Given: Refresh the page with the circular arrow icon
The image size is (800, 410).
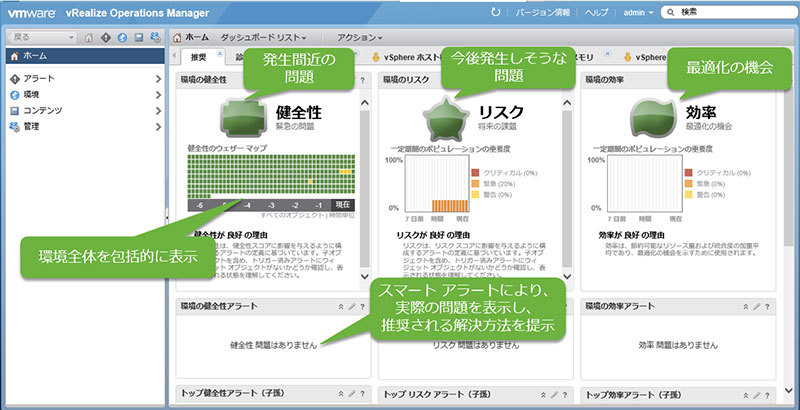Looking at the screenshot, I should [495, 12].
